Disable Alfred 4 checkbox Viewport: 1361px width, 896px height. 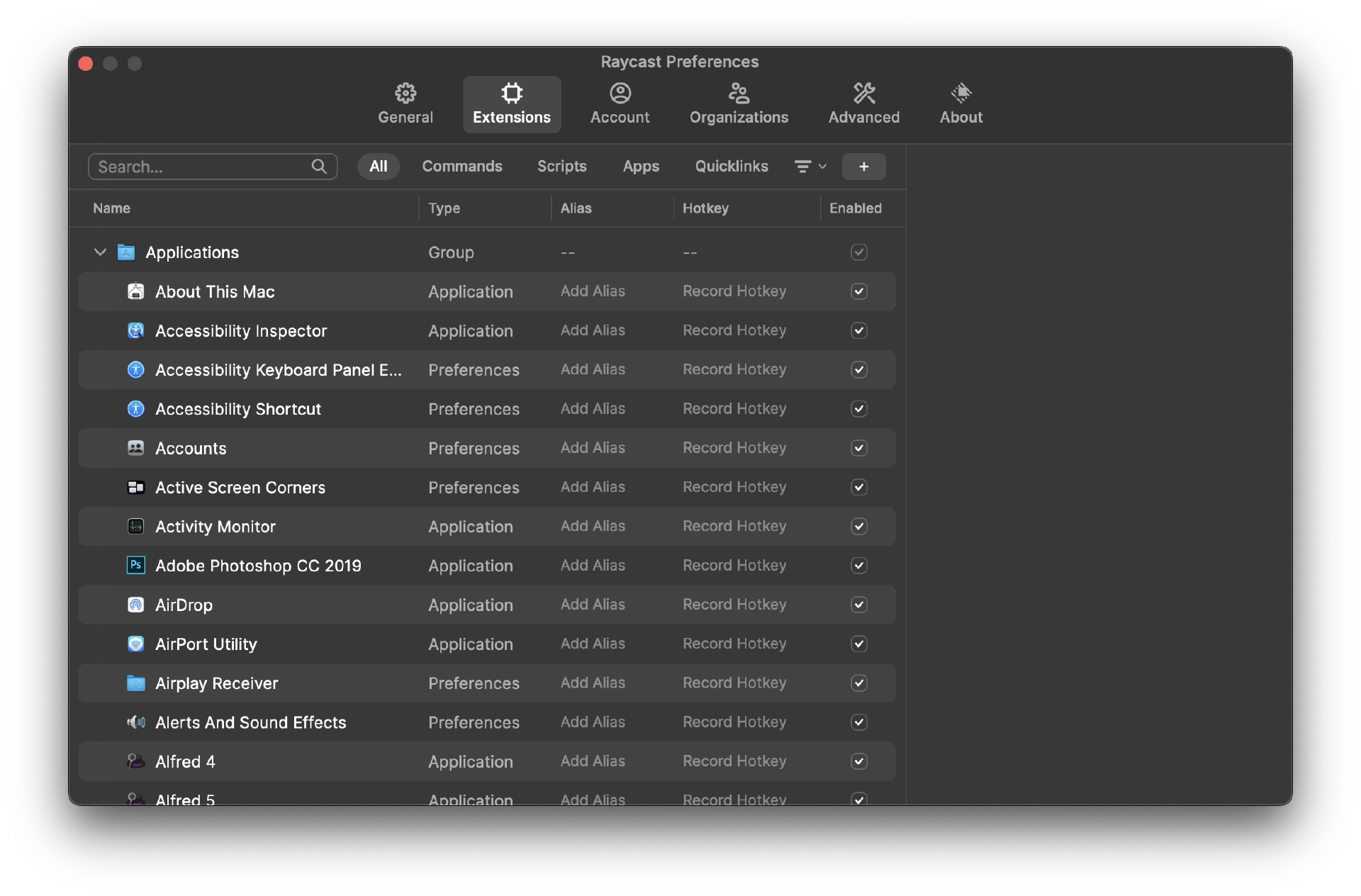[x=858, y=761]
